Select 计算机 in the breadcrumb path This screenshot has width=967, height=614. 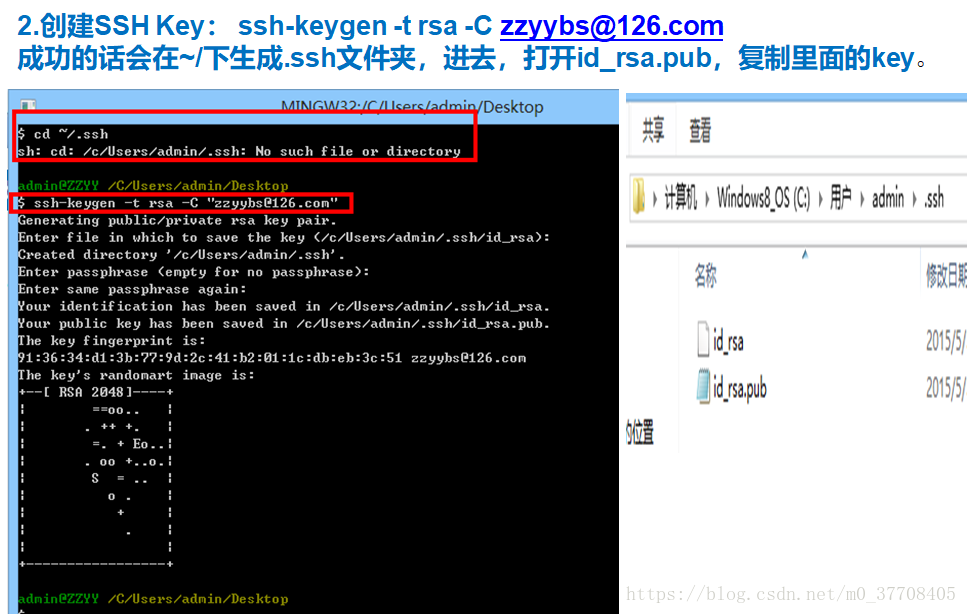pyautogui.click(x=680, y=198)
